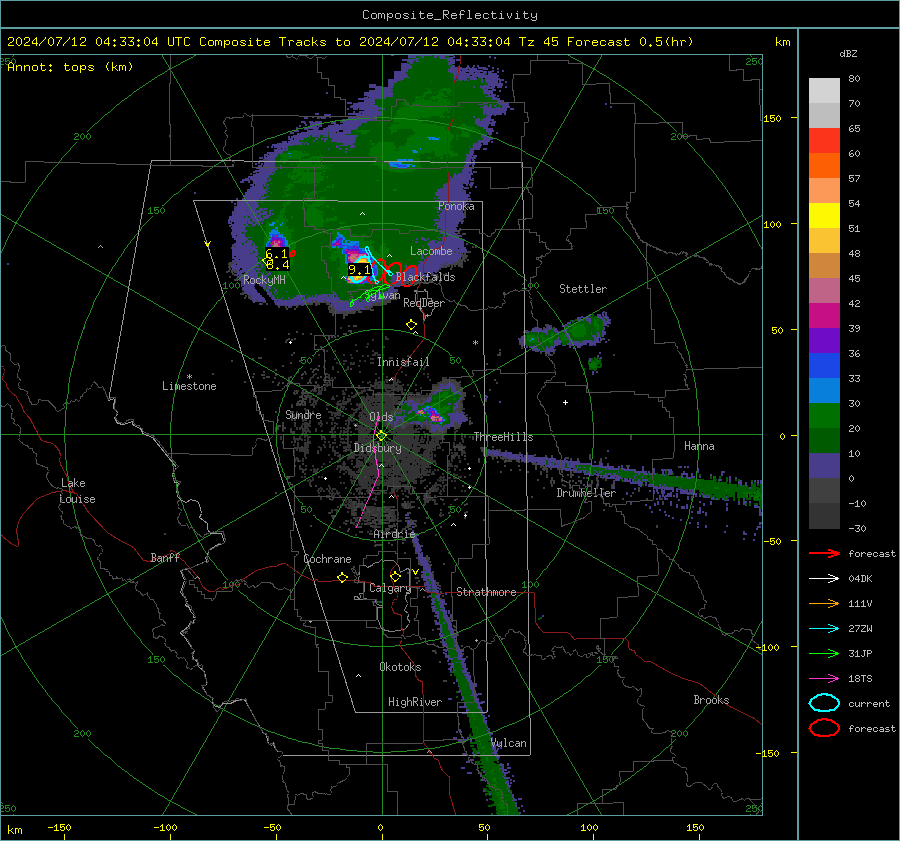Click the 'Annot: tops (km)' label
900x841 pixels.
coord(70,67)
